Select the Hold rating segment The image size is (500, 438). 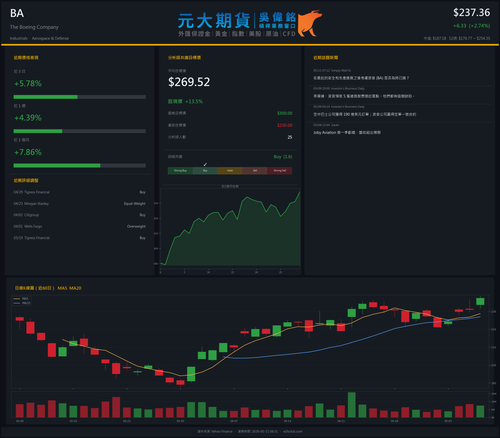(230, 171)
